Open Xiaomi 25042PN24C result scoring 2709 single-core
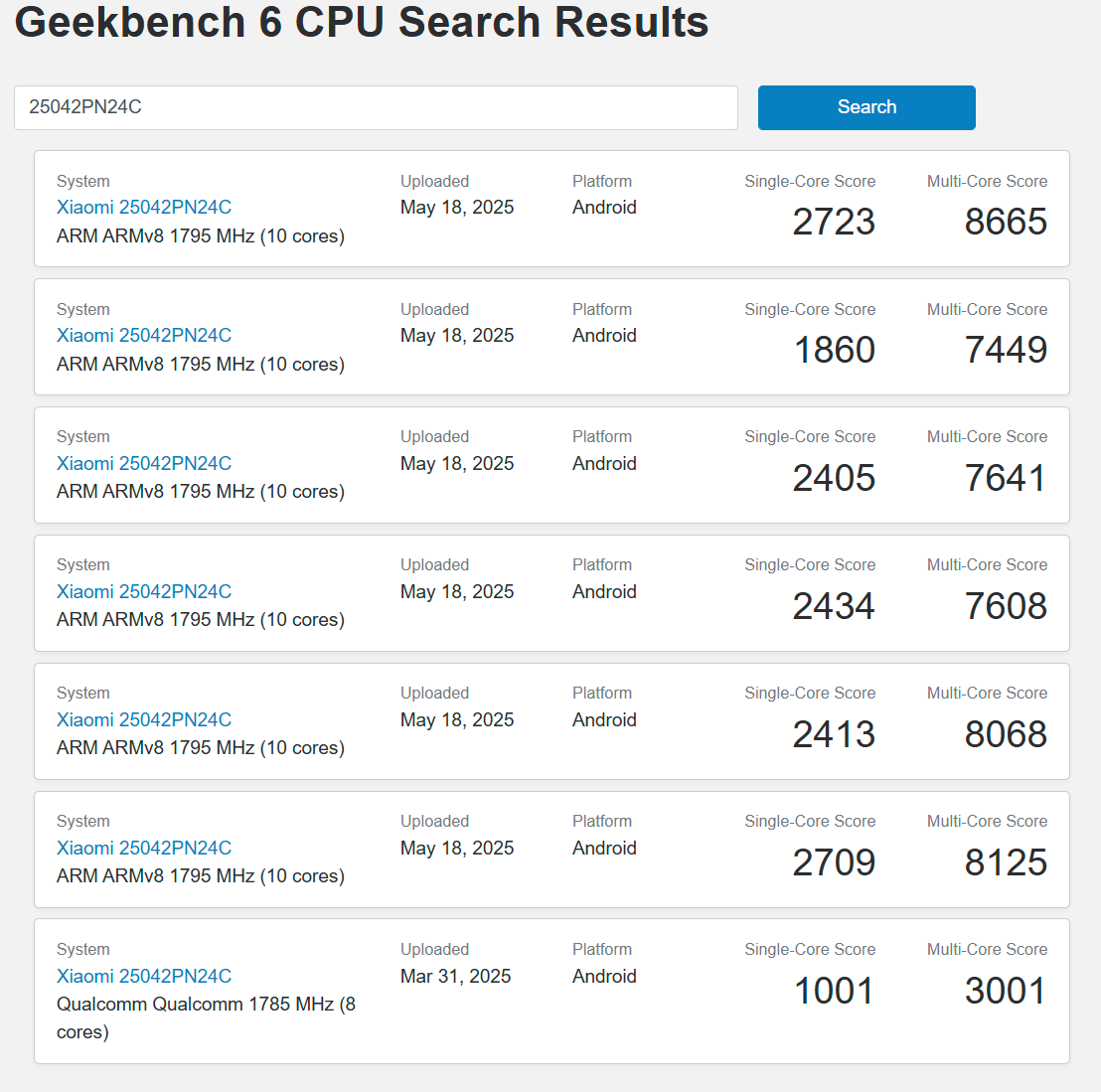 click(x=144, y=849)
